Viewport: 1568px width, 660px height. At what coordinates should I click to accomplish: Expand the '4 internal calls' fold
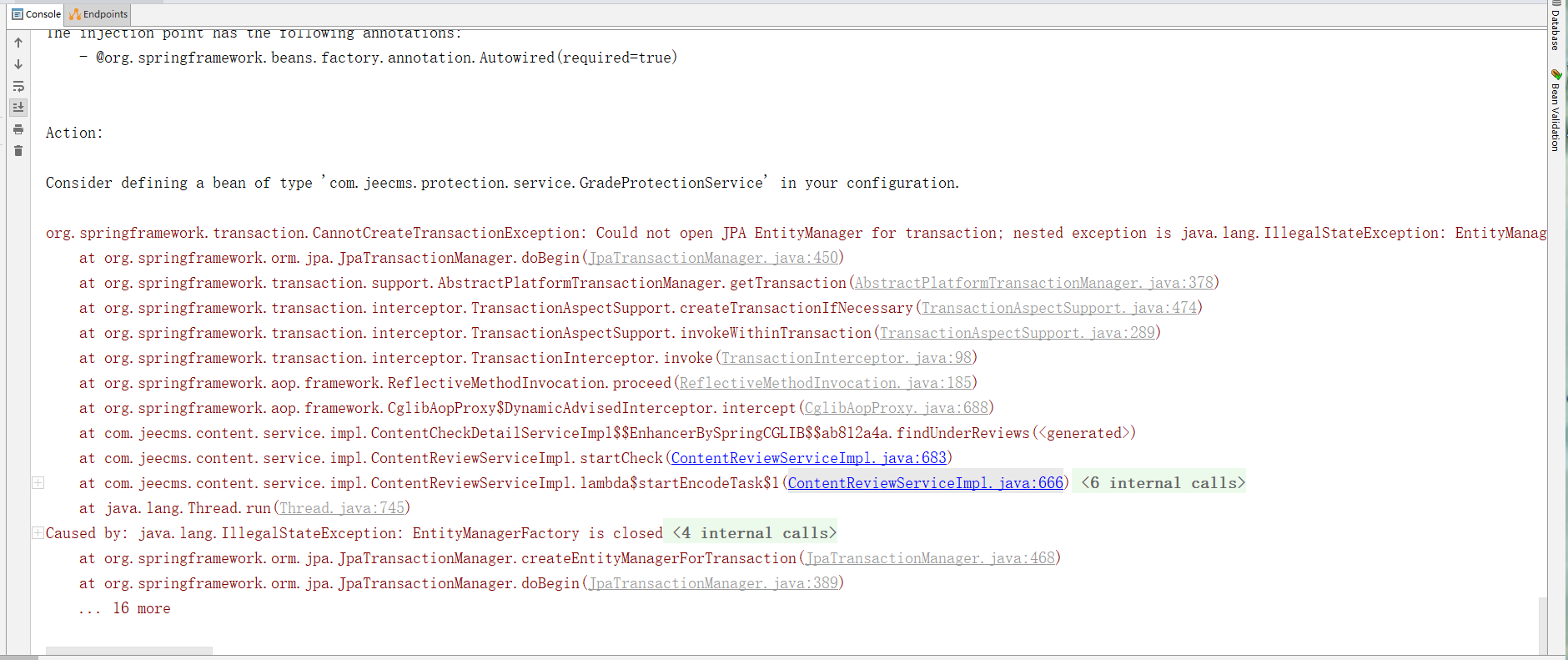(x=754, y=533)
